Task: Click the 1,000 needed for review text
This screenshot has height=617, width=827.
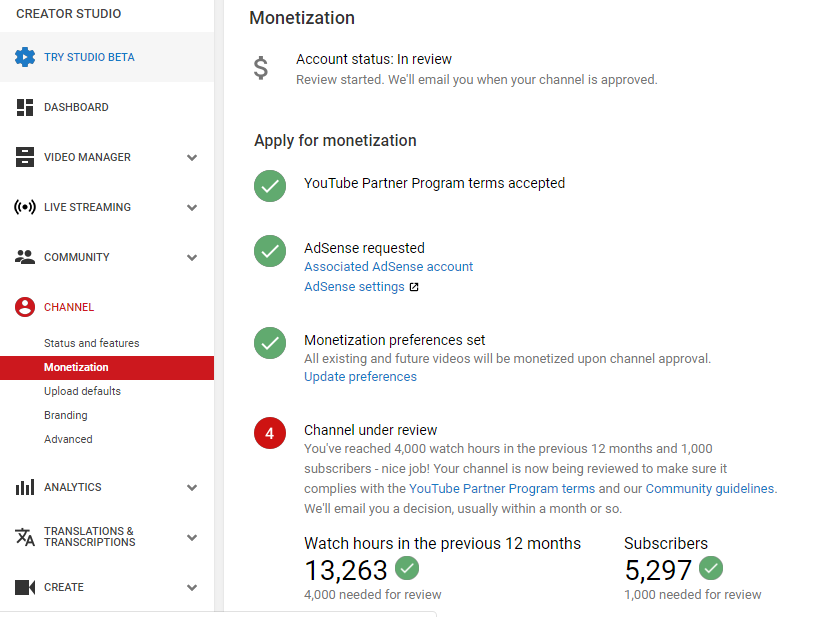Action: coord(693,595)
